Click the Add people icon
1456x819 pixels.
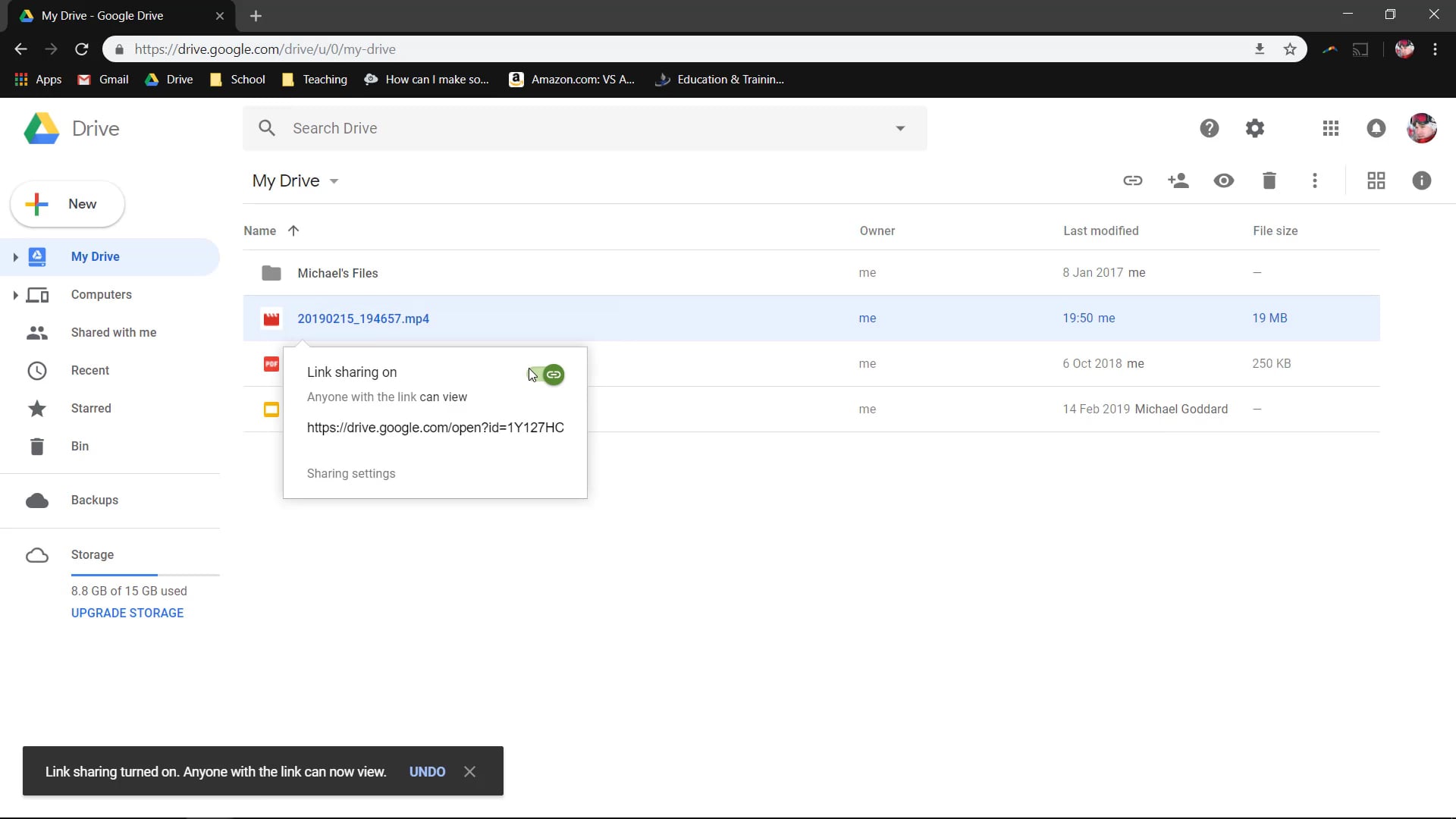1178,181
